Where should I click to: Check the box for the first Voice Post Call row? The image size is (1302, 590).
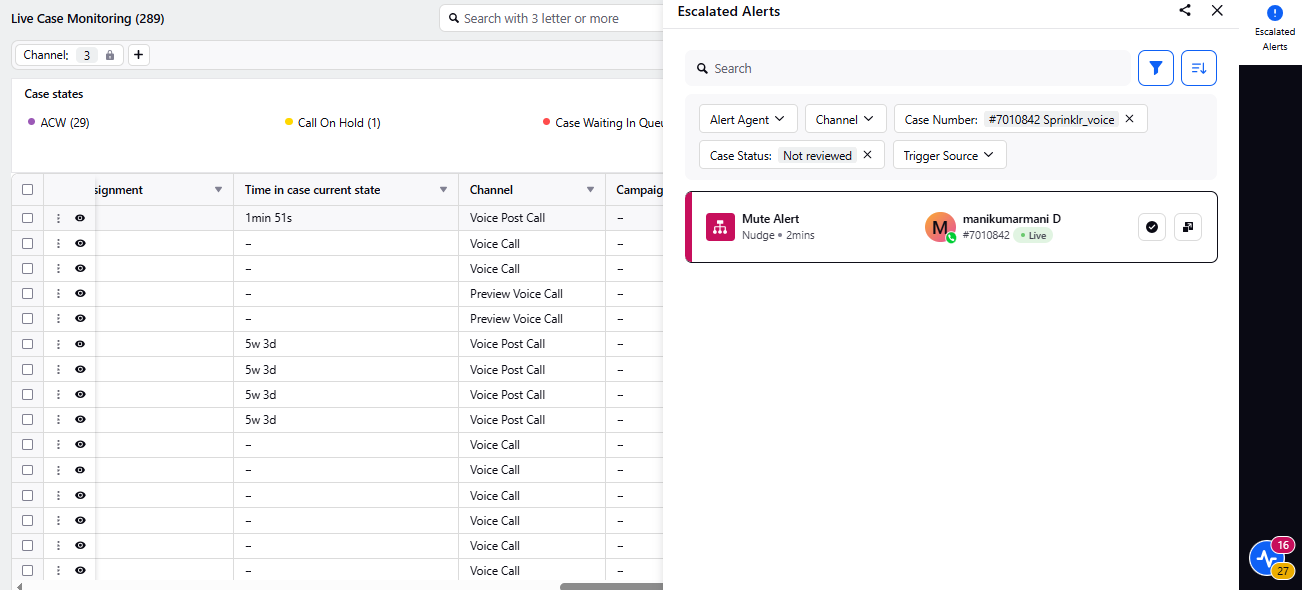(27, 218)
